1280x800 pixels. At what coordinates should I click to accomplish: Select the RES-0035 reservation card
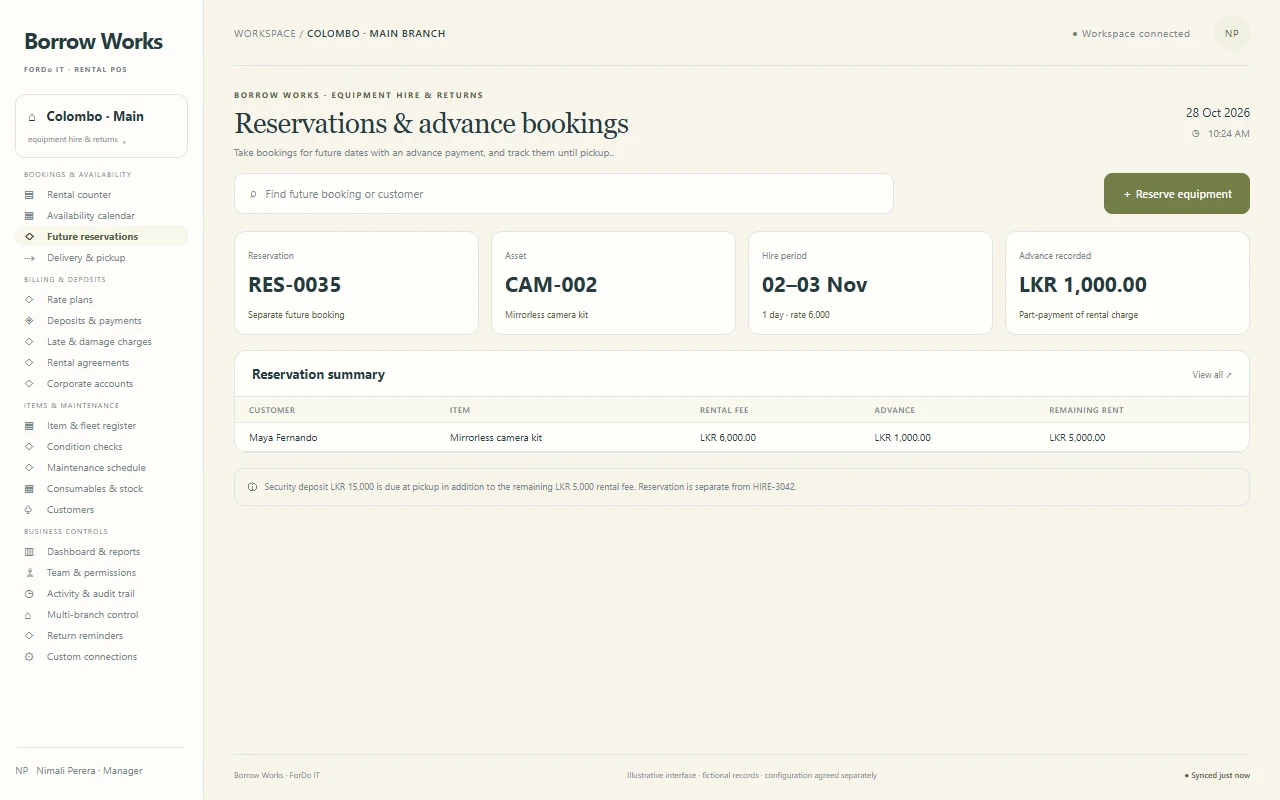356,283
